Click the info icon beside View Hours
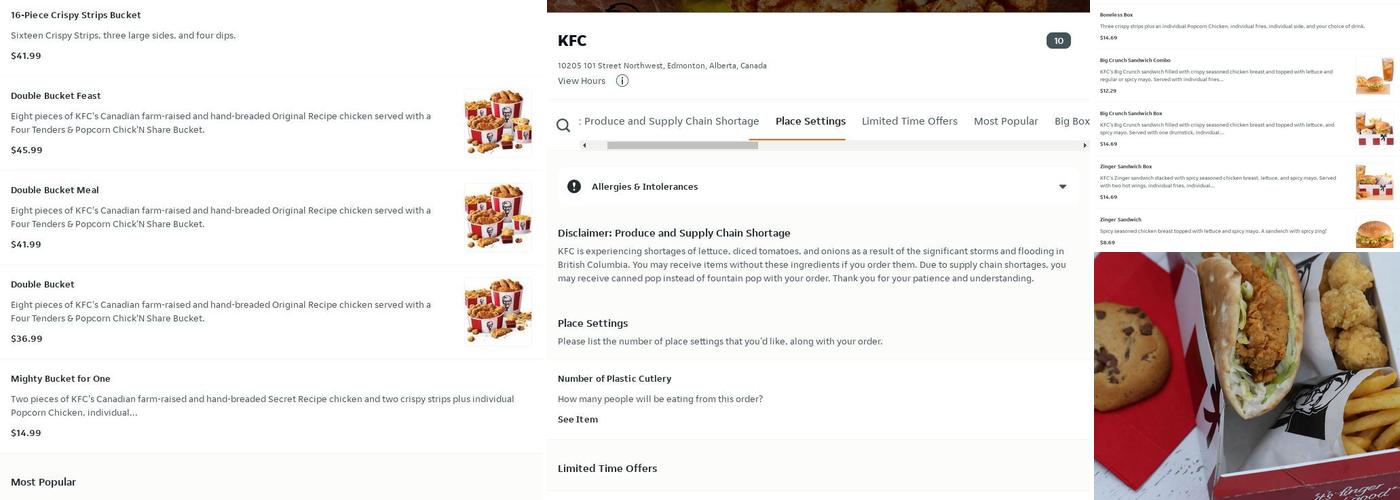The height and width of the screenshot is (500, 1400). (x=622, y=81)
